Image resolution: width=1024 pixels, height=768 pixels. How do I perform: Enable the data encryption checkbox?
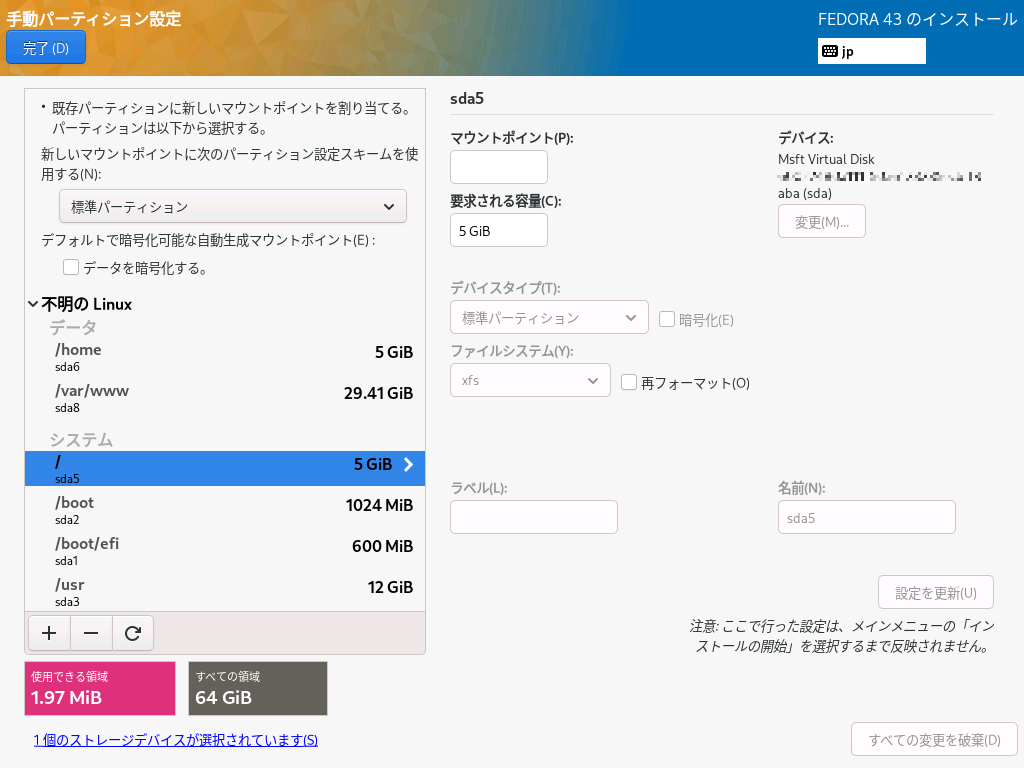click(x=71, y=267)
